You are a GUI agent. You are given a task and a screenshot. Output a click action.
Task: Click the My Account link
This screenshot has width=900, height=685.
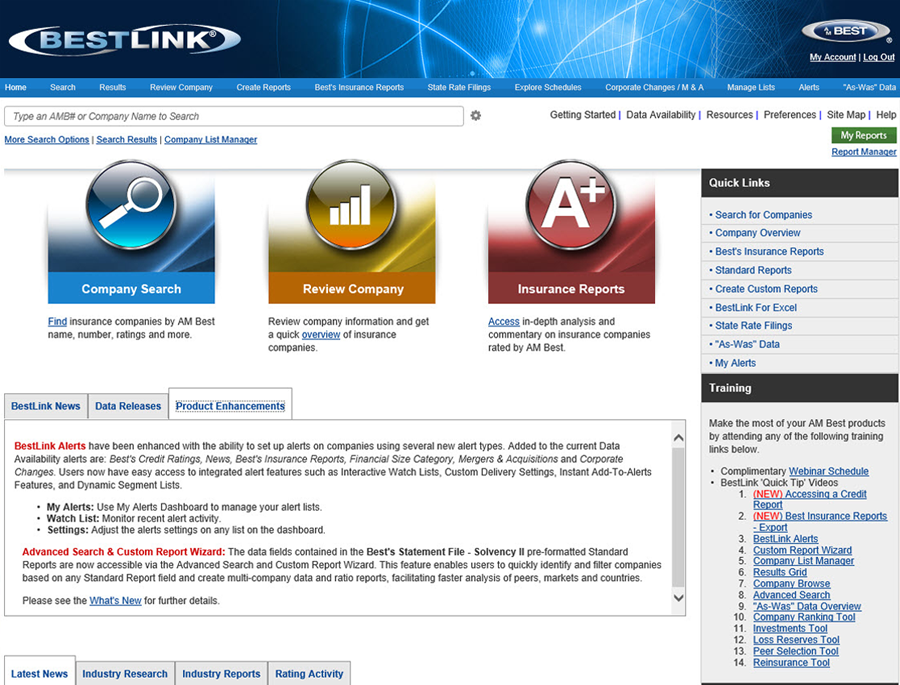tap(832, 57)
